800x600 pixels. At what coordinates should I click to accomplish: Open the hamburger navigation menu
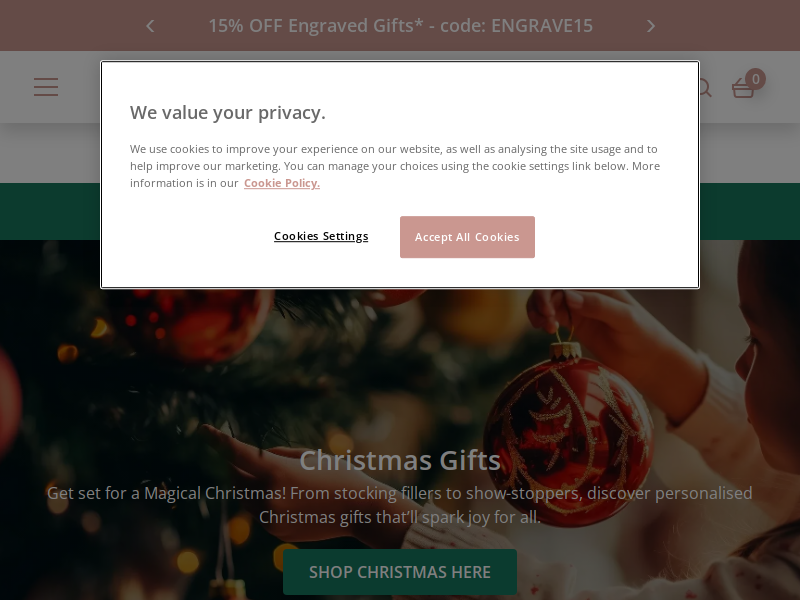[46, 87]
